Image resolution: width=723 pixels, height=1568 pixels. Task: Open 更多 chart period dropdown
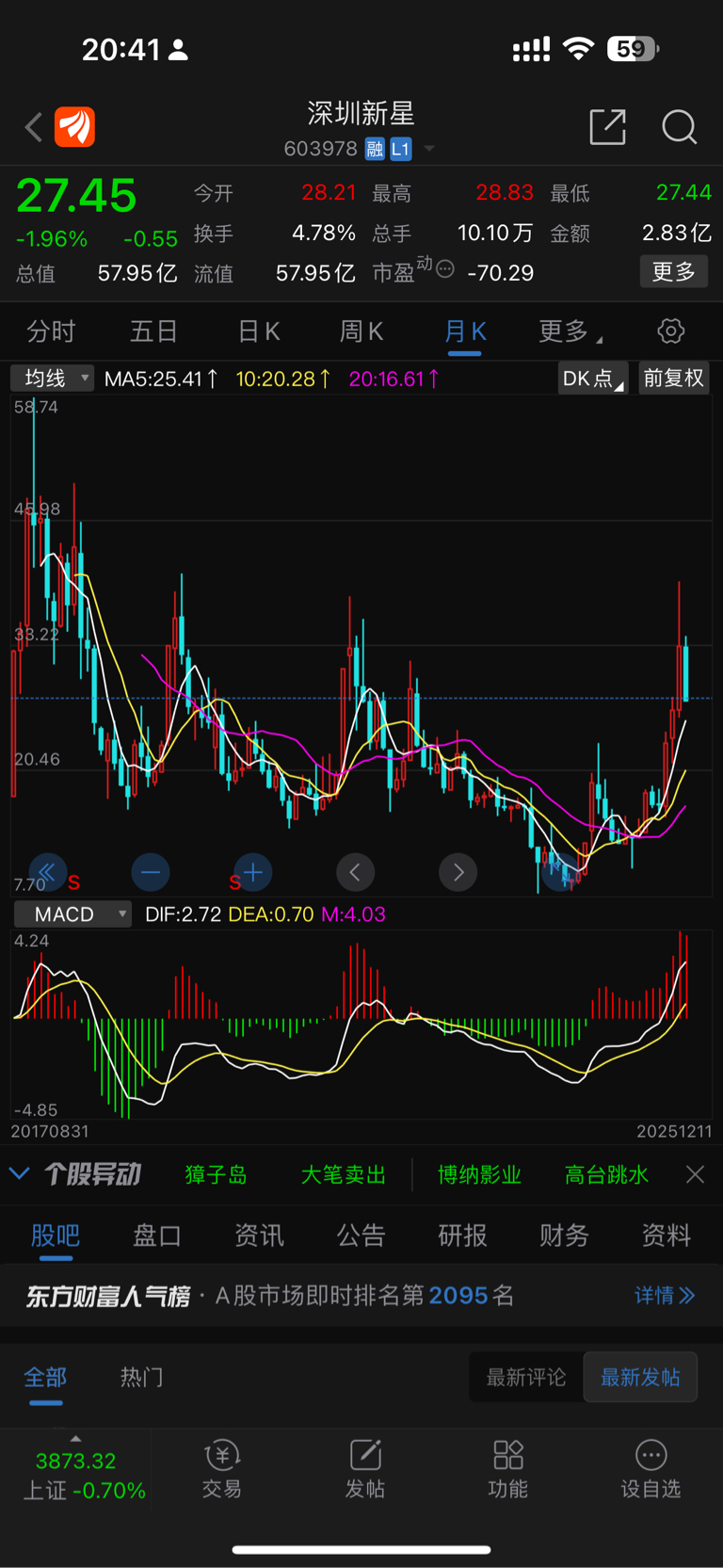570,331
